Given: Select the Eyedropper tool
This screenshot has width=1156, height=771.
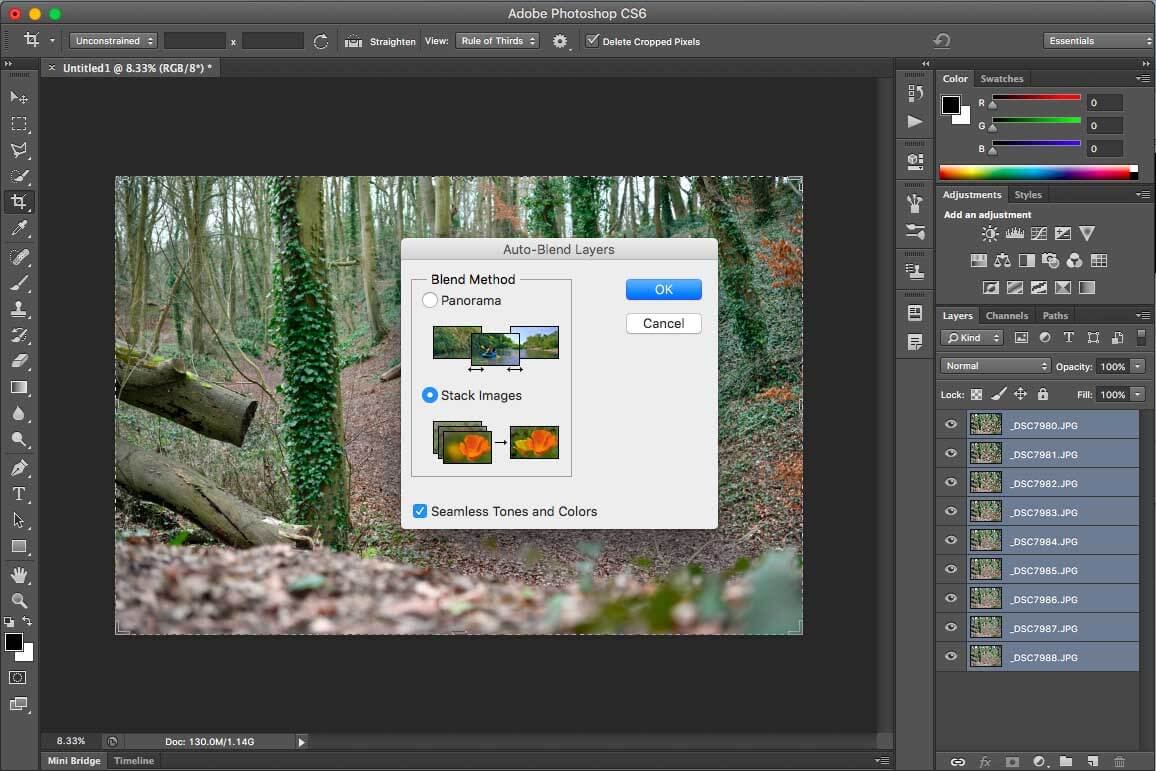Looking at the screenshot, I should click(x=19, y=228).
